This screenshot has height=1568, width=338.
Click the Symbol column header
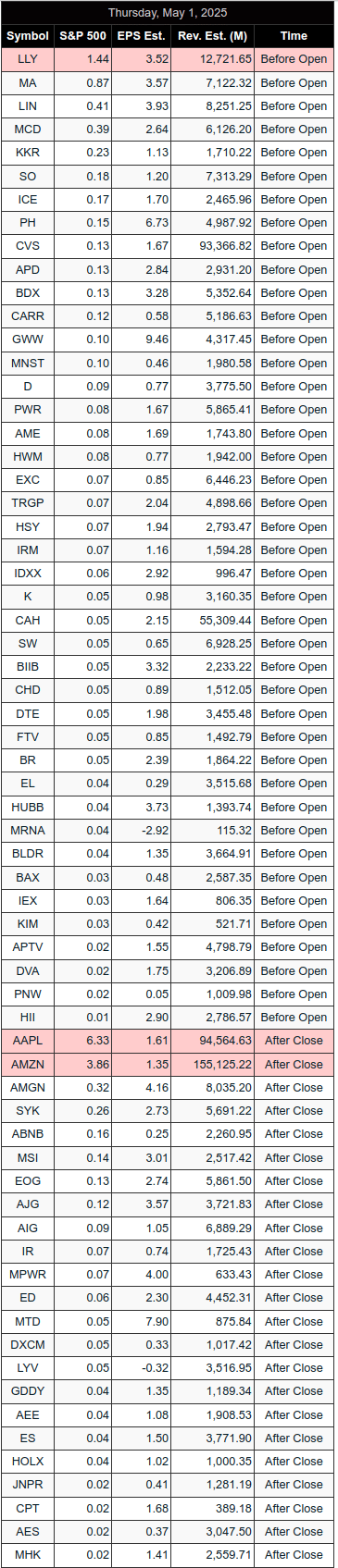[28, 36]
